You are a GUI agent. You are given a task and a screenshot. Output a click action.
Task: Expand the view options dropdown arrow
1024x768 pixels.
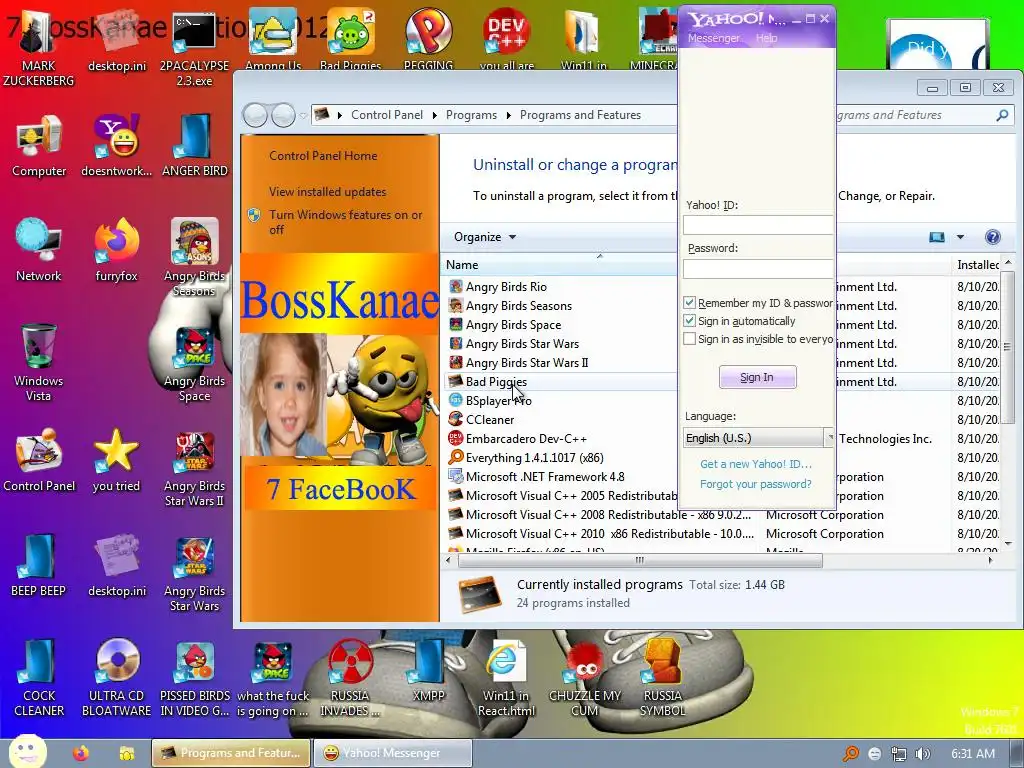(960, 237)
